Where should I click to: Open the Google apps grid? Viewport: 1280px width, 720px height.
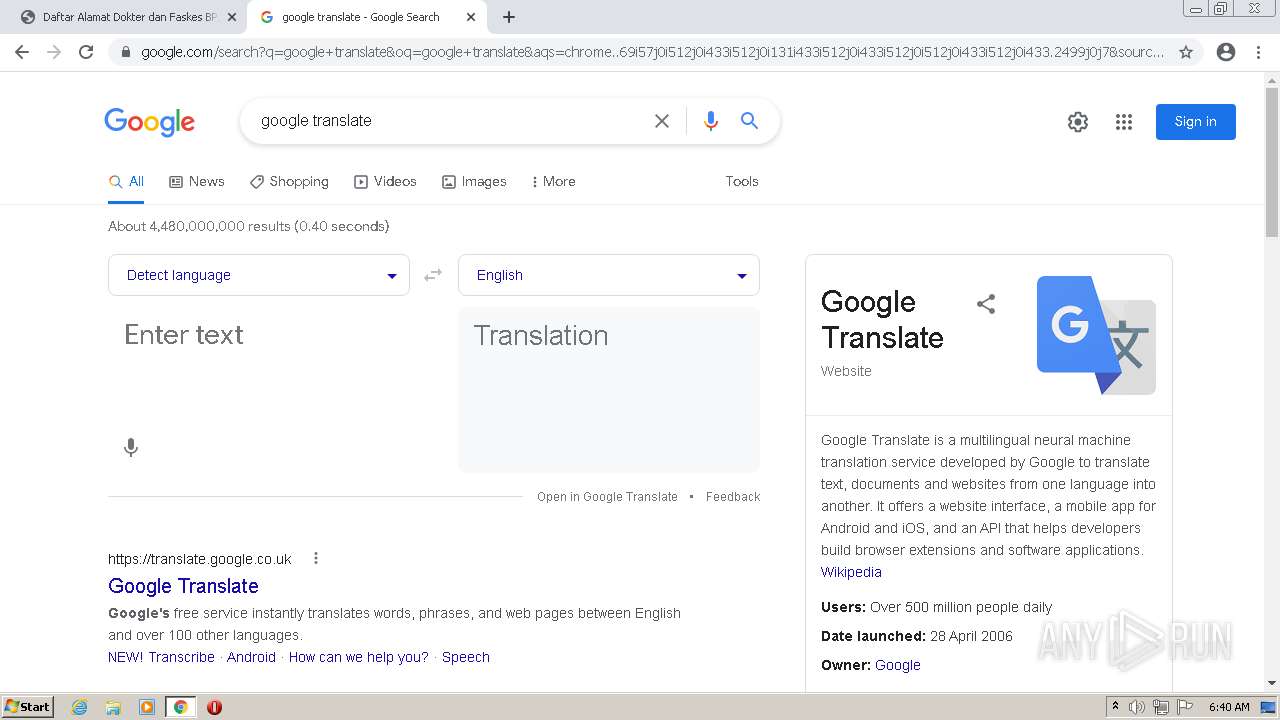click(1124, 122)
